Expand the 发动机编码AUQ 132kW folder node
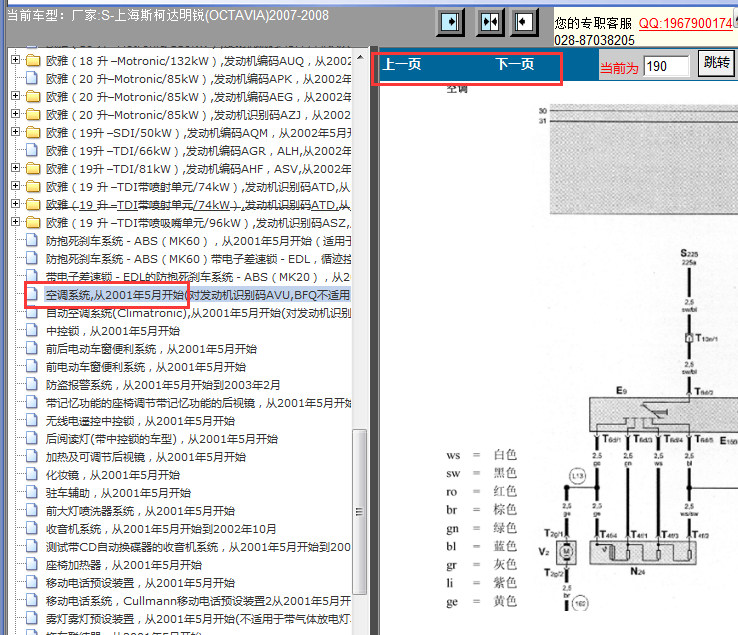The image size is (738, 635). (x=15, y=61)
